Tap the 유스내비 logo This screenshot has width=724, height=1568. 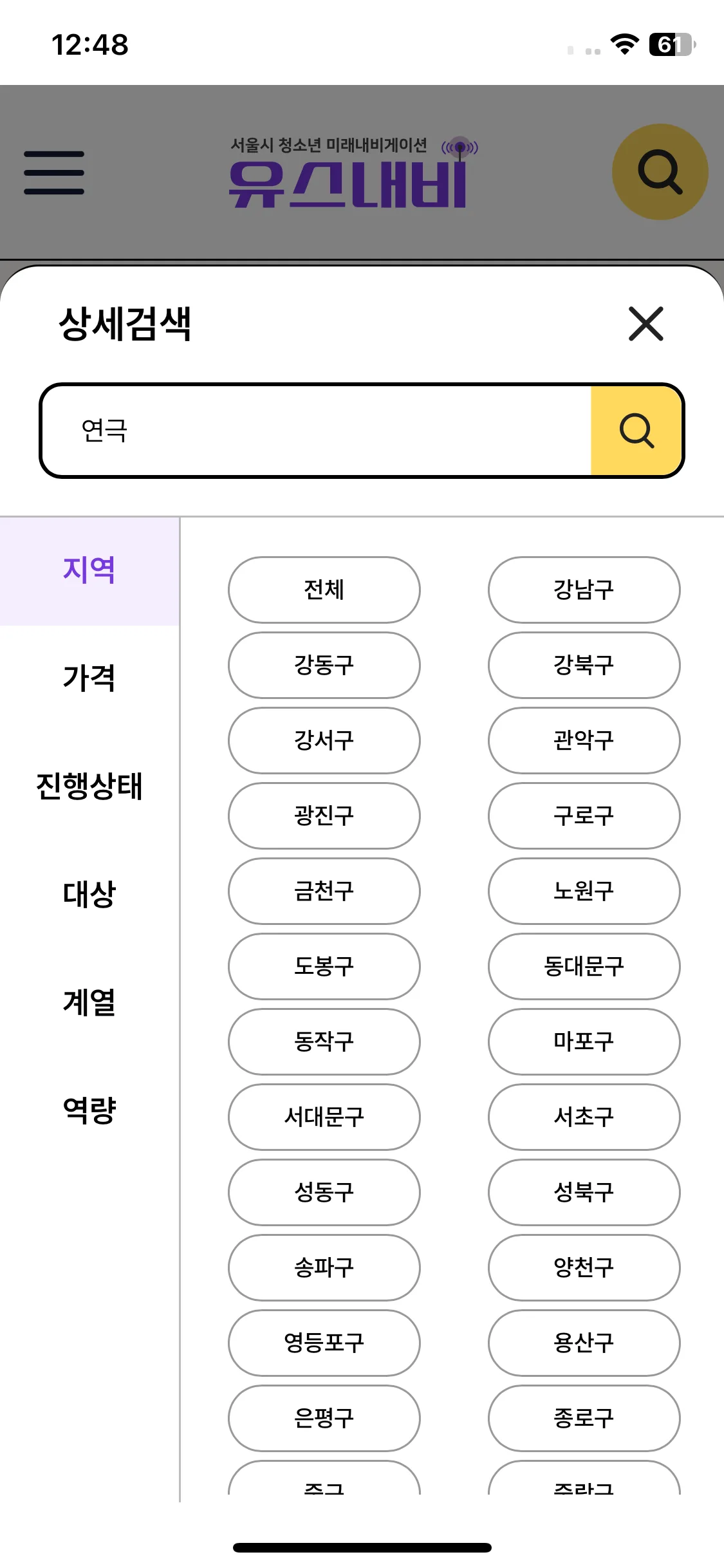(353, 173)
